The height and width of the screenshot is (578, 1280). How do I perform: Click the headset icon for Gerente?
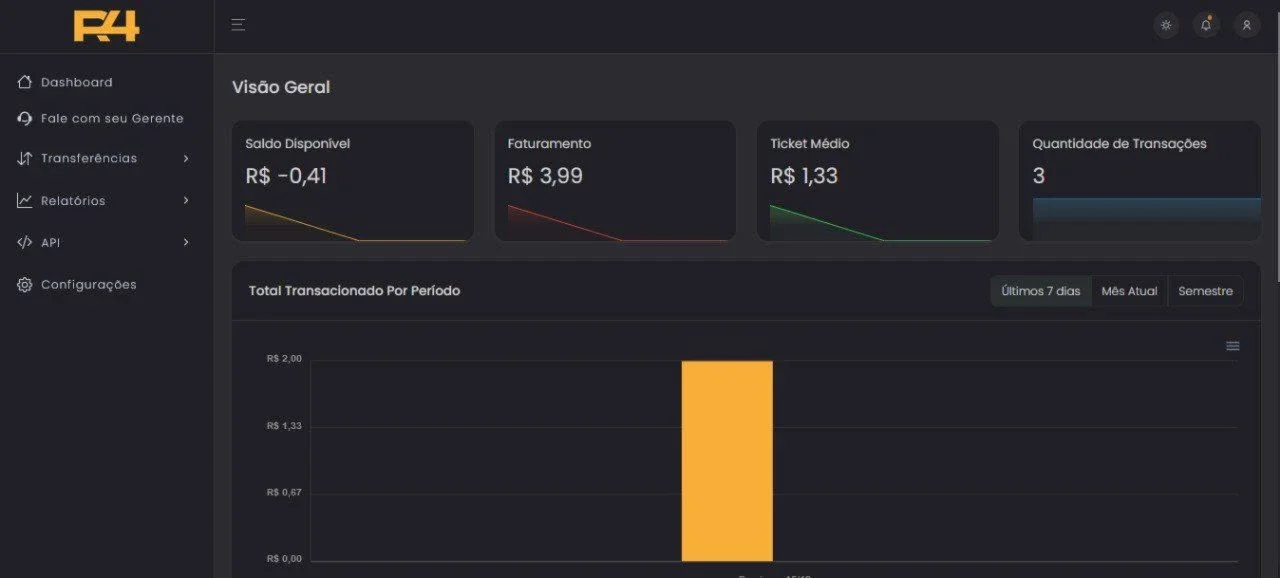pyautogui.click(x=25, y=118)
